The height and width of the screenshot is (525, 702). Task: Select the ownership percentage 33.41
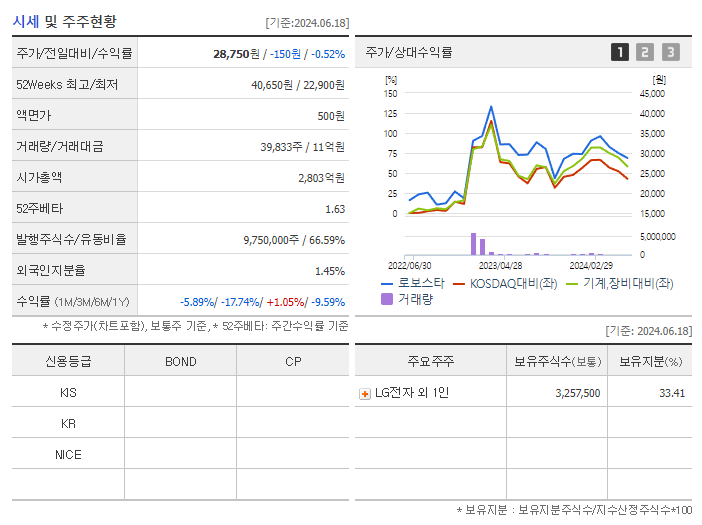click(672, 393)
